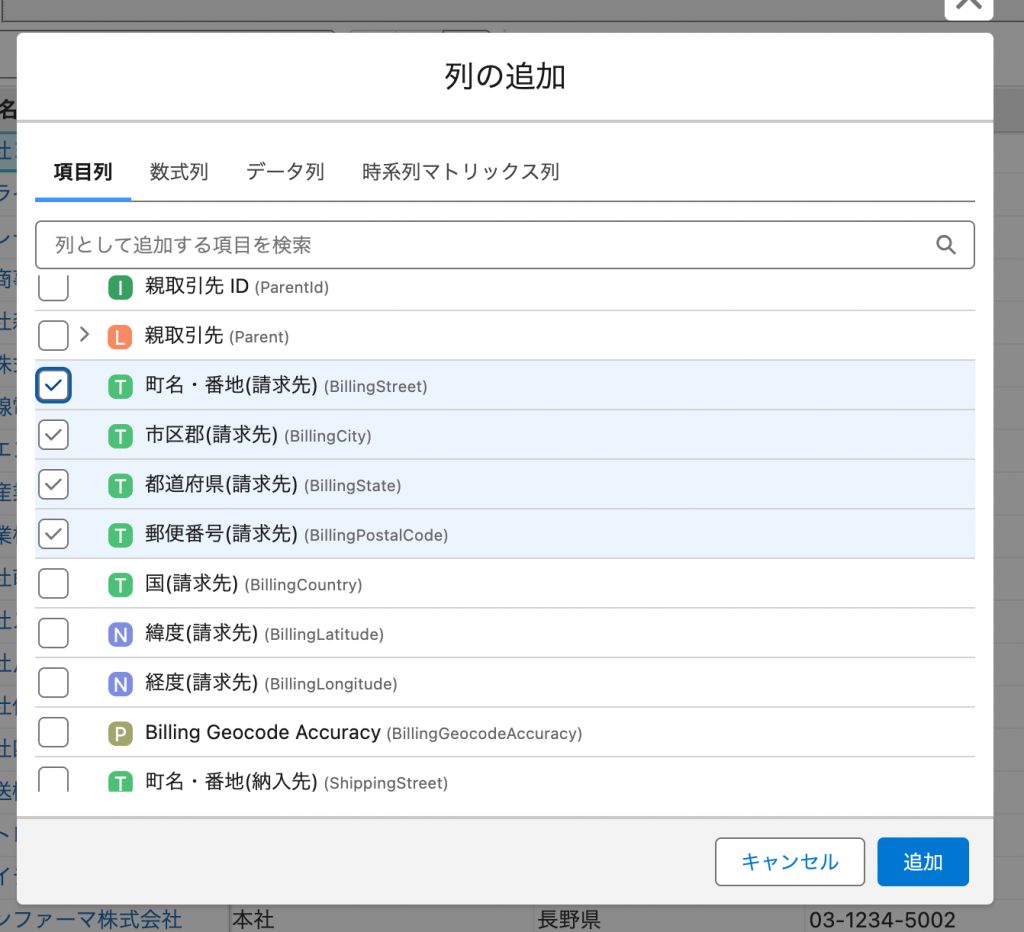Image resolution: width=1024 pixels, height=932 pixels.
Task: Click the P icon for Billing Geocode Accuracy
Action: [120, 734]
